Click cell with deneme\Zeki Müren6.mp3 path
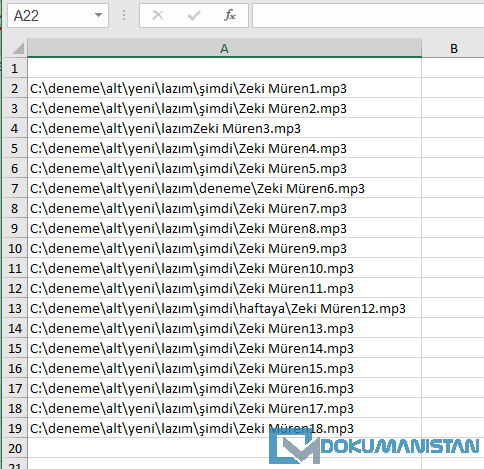Image resolution: width=484 pixels, height=469 pixels. coord(224,188)
